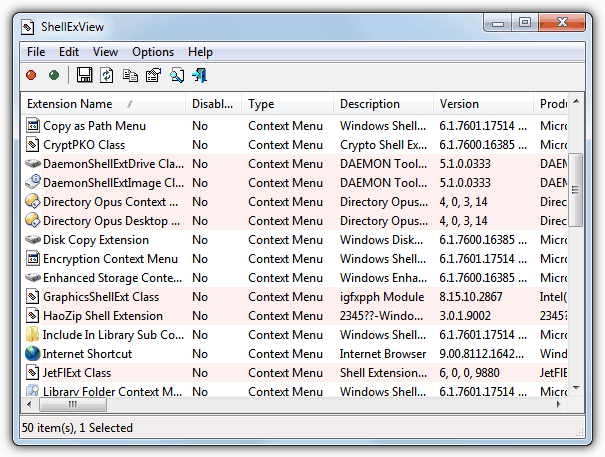
Task: Click the green Enable Selected Items icon
Action: pos(53,75)
